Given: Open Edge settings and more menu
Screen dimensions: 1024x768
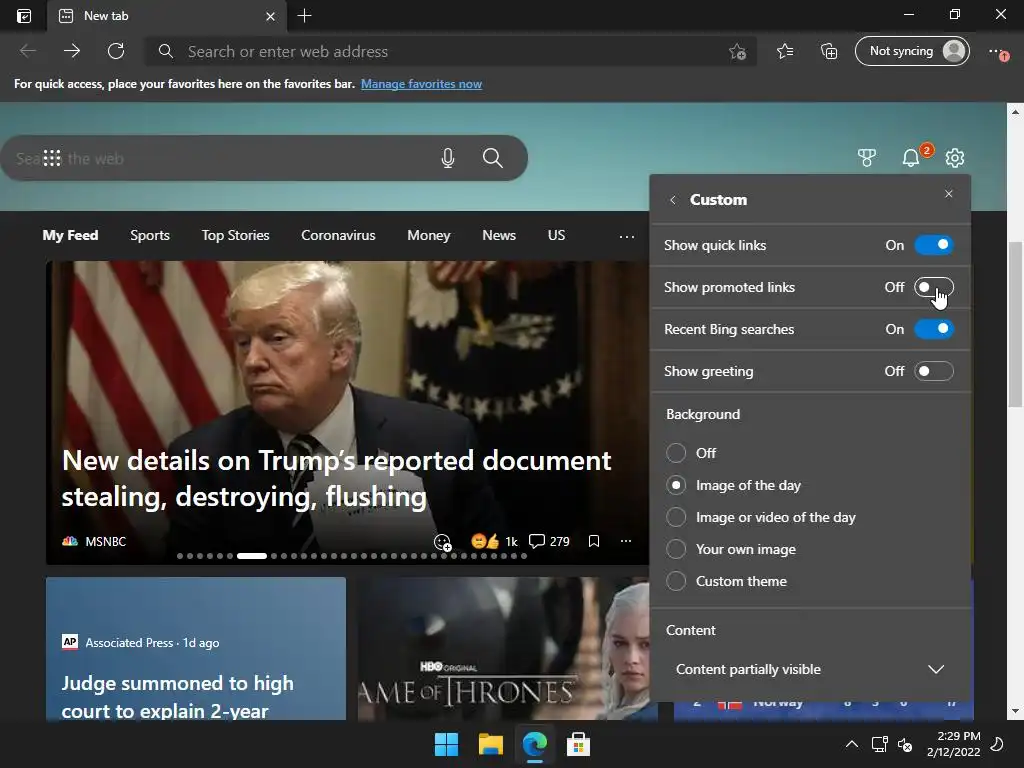Looking at the screenshot, I should click(x=997, y=52).
